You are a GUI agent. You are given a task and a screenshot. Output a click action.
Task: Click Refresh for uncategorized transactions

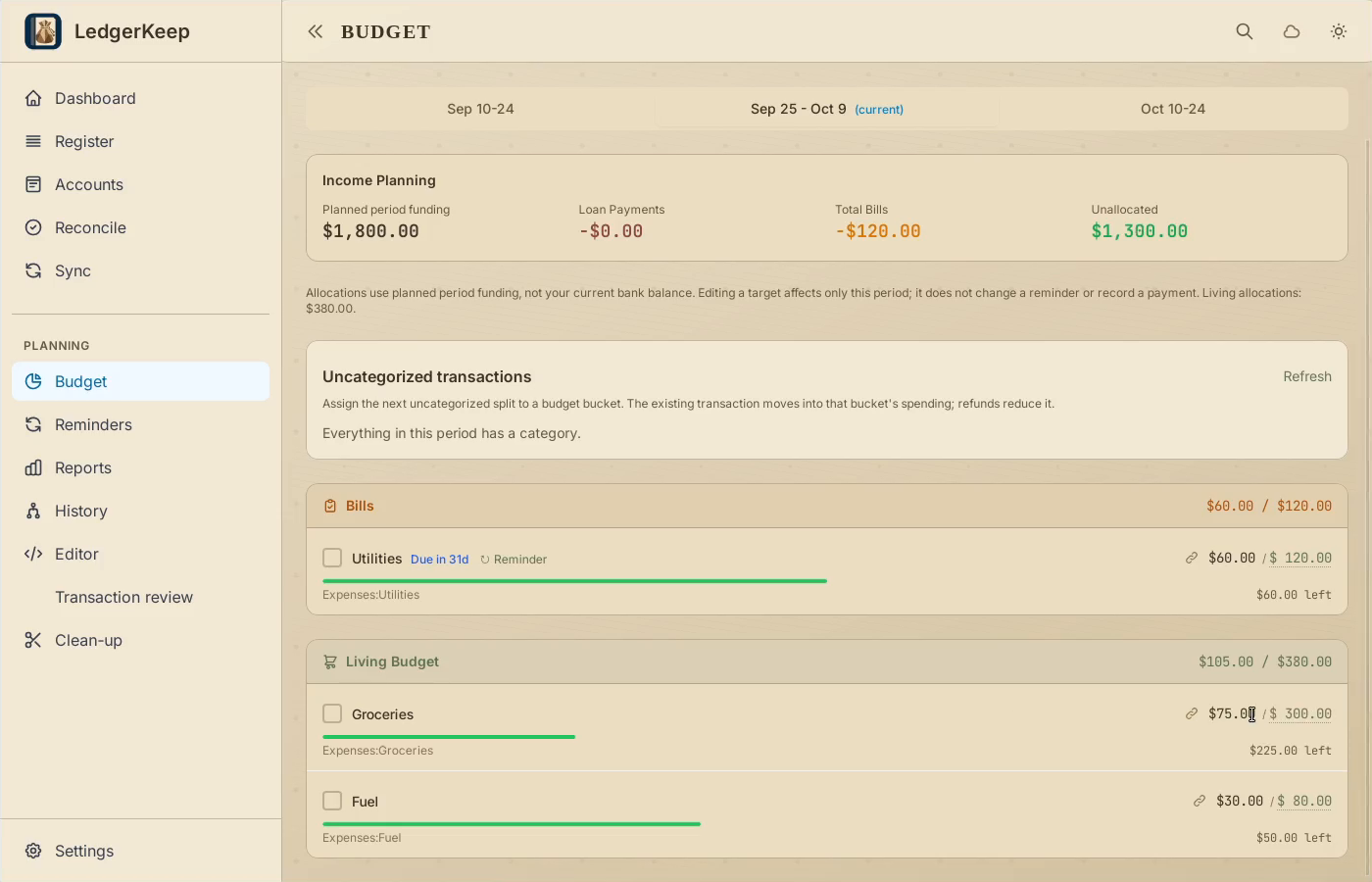click(1307, 376)
